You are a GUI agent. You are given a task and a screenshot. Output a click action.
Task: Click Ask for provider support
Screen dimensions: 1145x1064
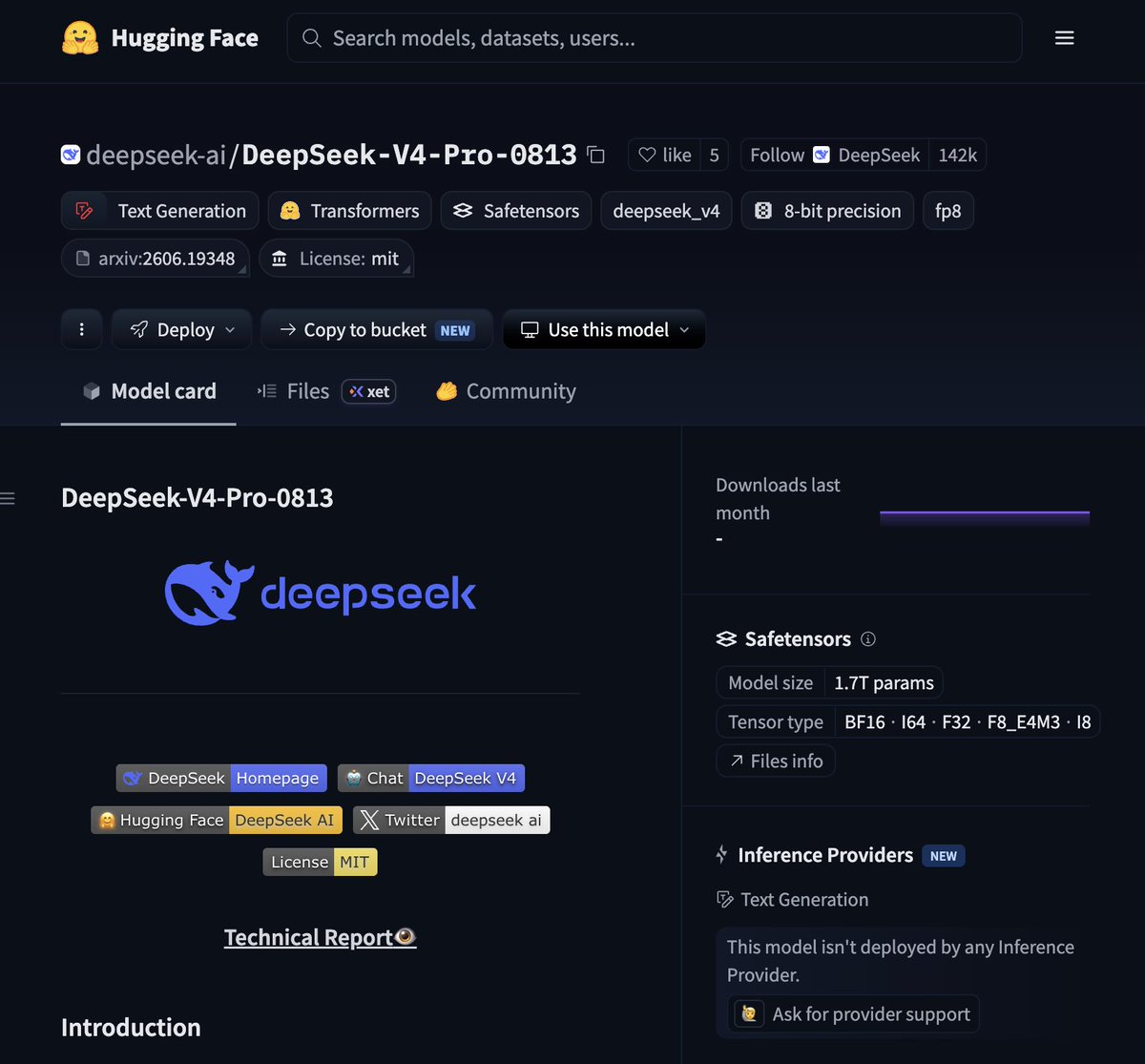[x=856, y=1013]
